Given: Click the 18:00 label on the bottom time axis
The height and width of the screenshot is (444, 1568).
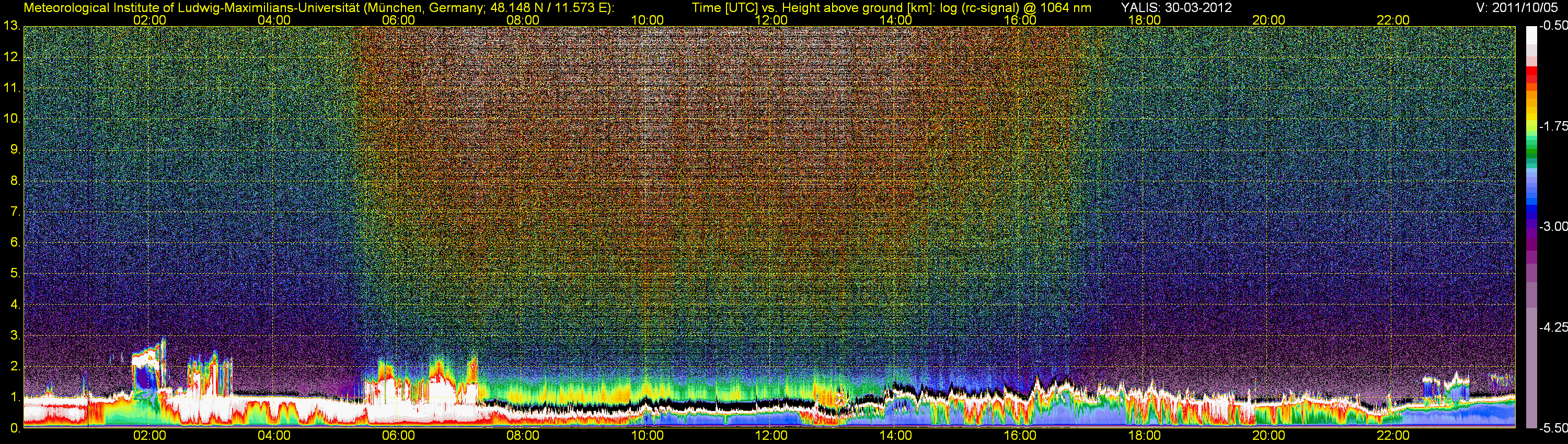Looking at the screenshot, I should [x=1144, y=436].
